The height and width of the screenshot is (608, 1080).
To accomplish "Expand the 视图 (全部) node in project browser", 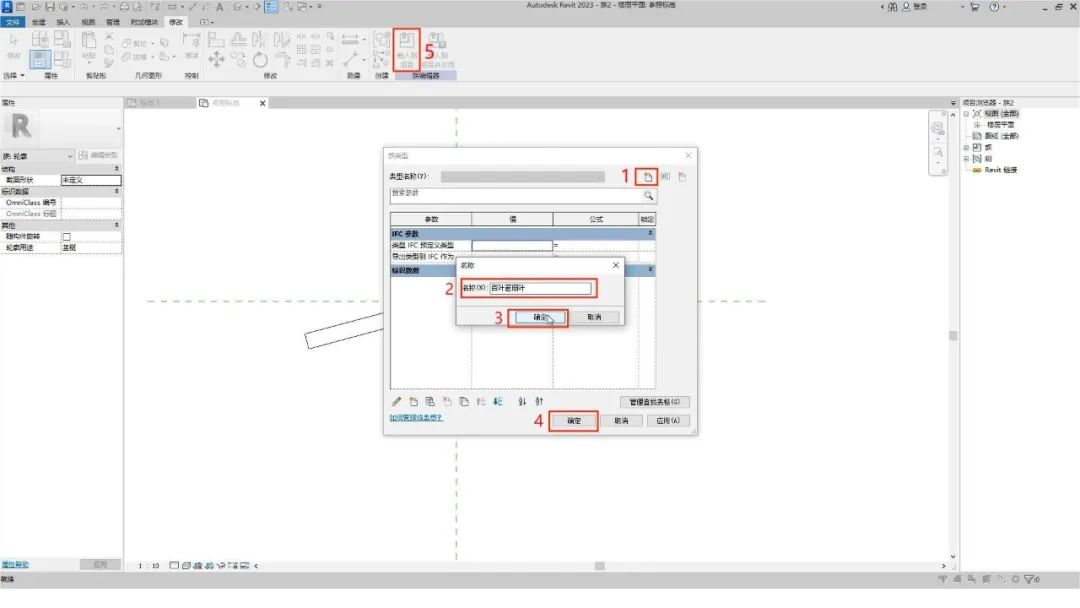I will (966, 114).
